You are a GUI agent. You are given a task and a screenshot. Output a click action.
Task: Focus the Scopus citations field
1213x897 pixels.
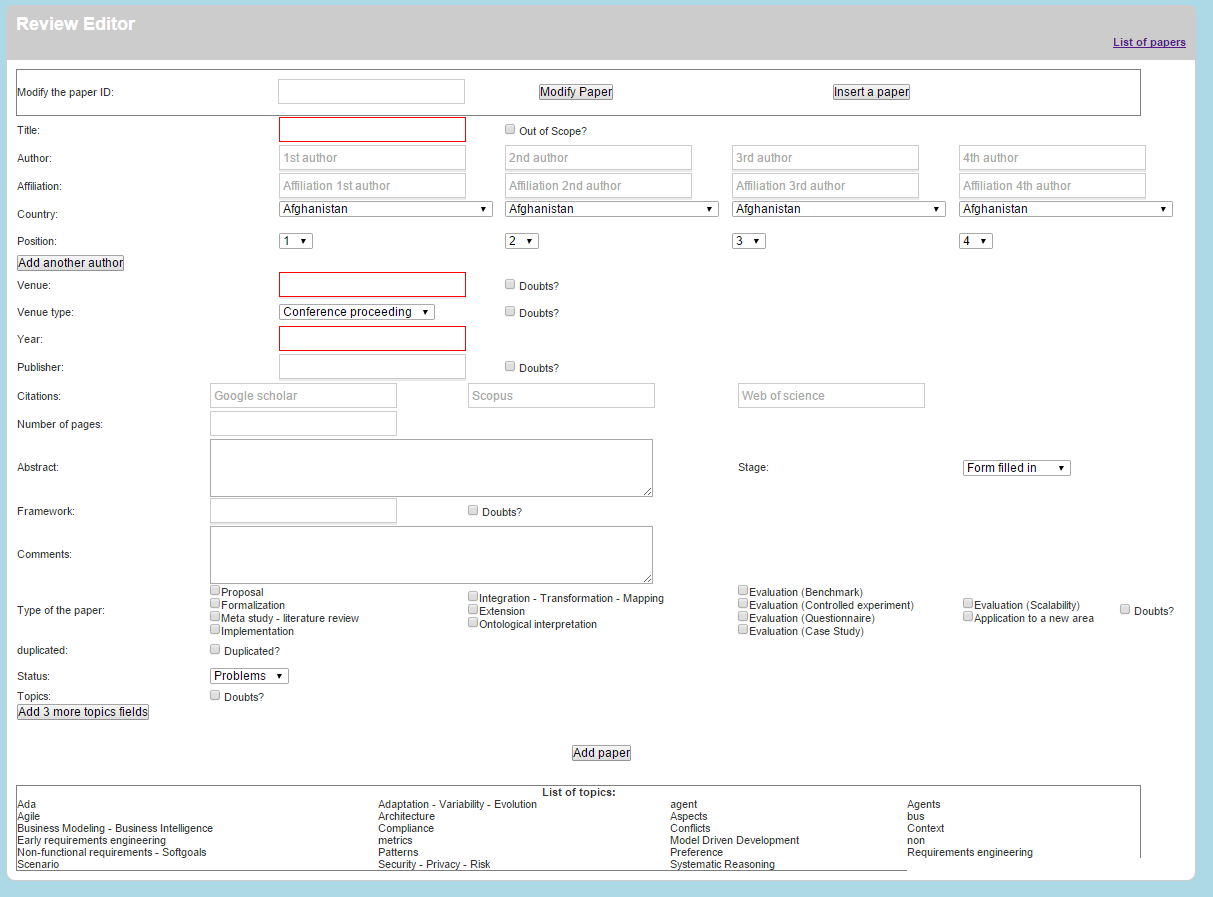561,396
